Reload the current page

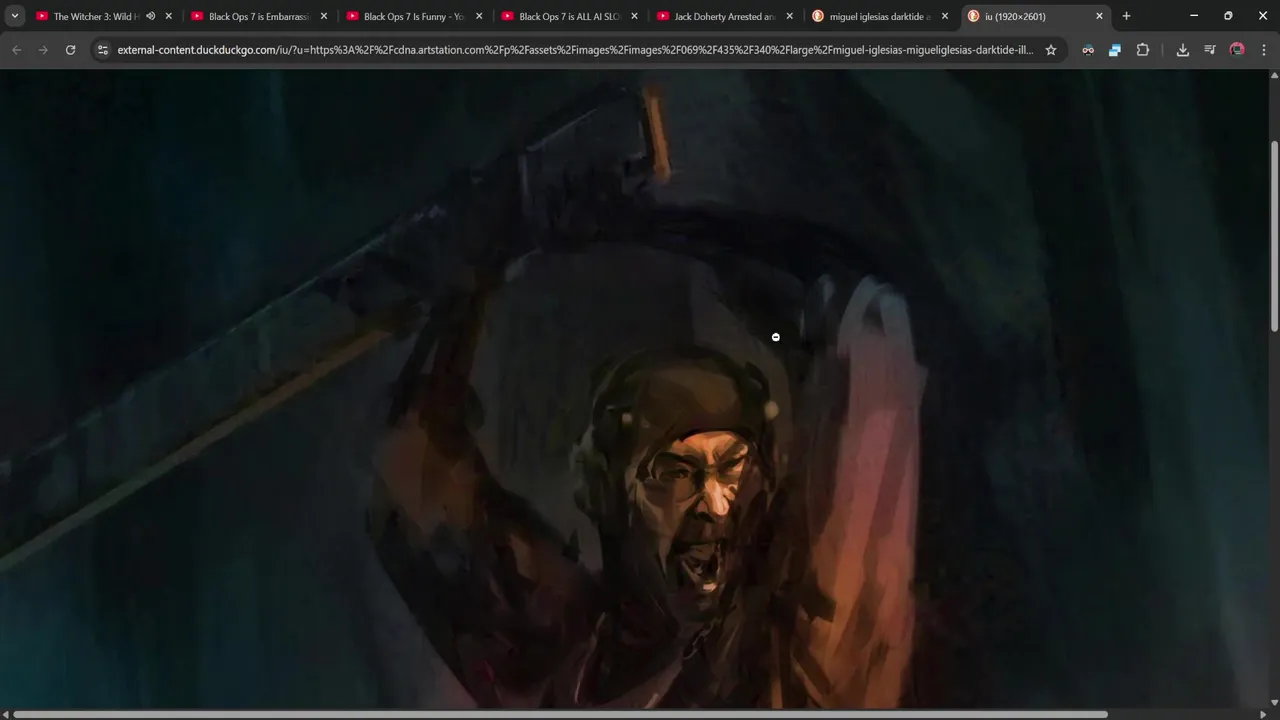click(x=70, y=50)
